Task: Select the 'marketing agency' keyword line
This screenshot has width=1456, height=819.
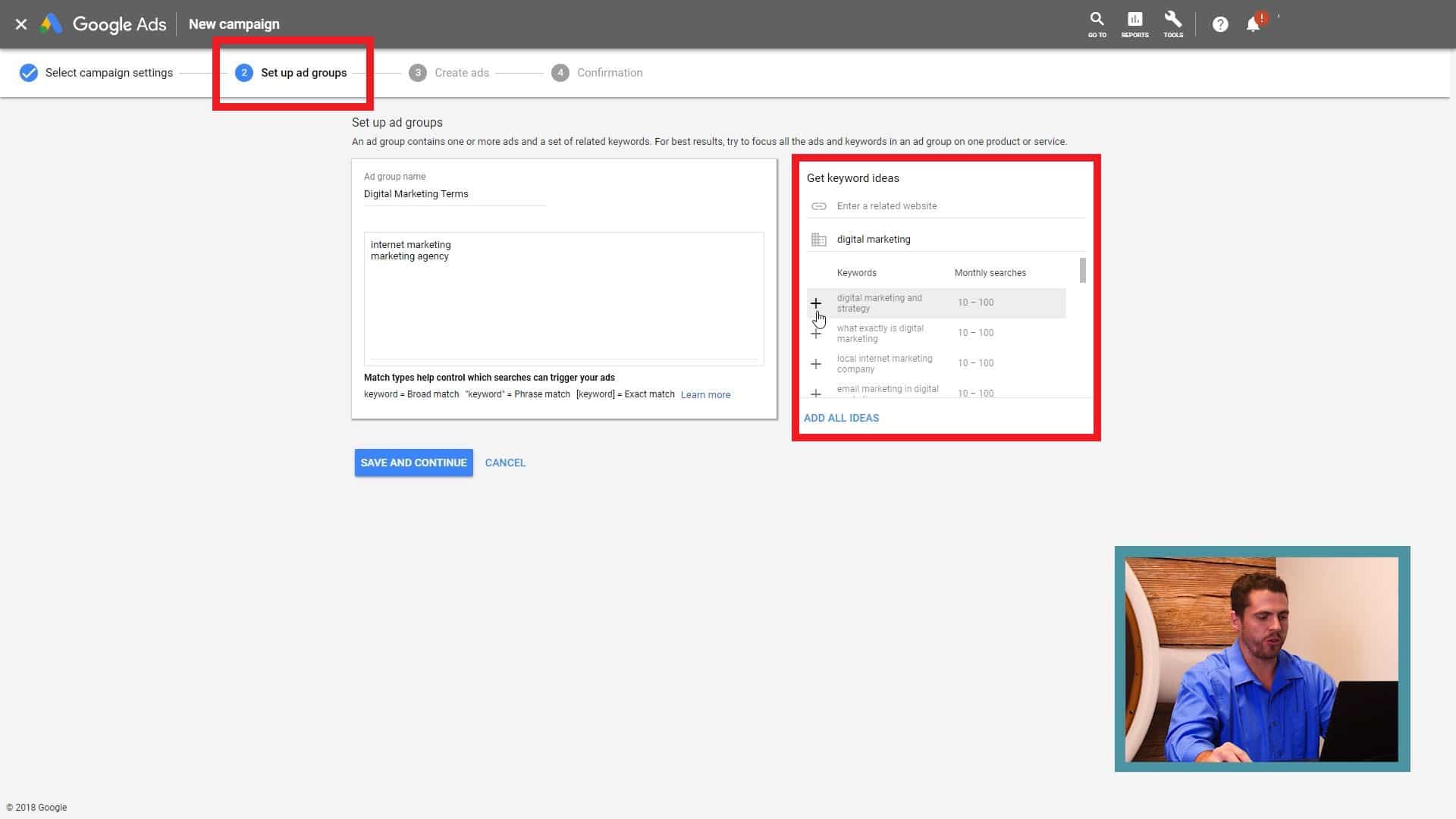Action: [x=409, y=256]
